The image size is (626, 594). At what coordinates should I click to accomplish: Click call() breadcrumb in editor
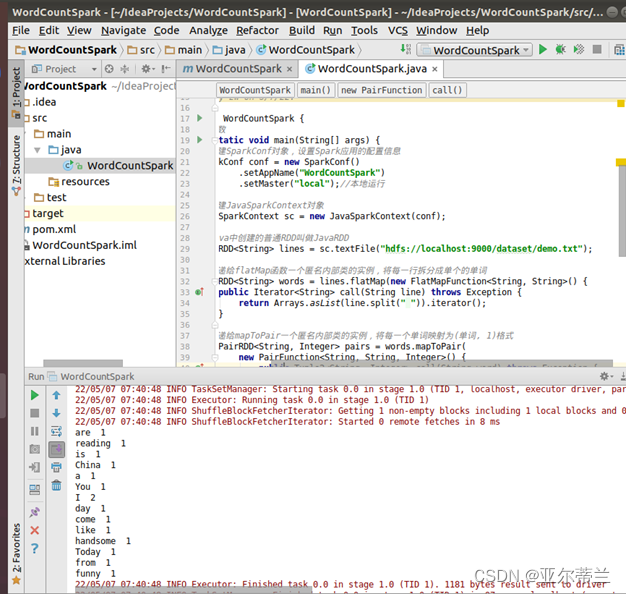[x=447, y=90]
